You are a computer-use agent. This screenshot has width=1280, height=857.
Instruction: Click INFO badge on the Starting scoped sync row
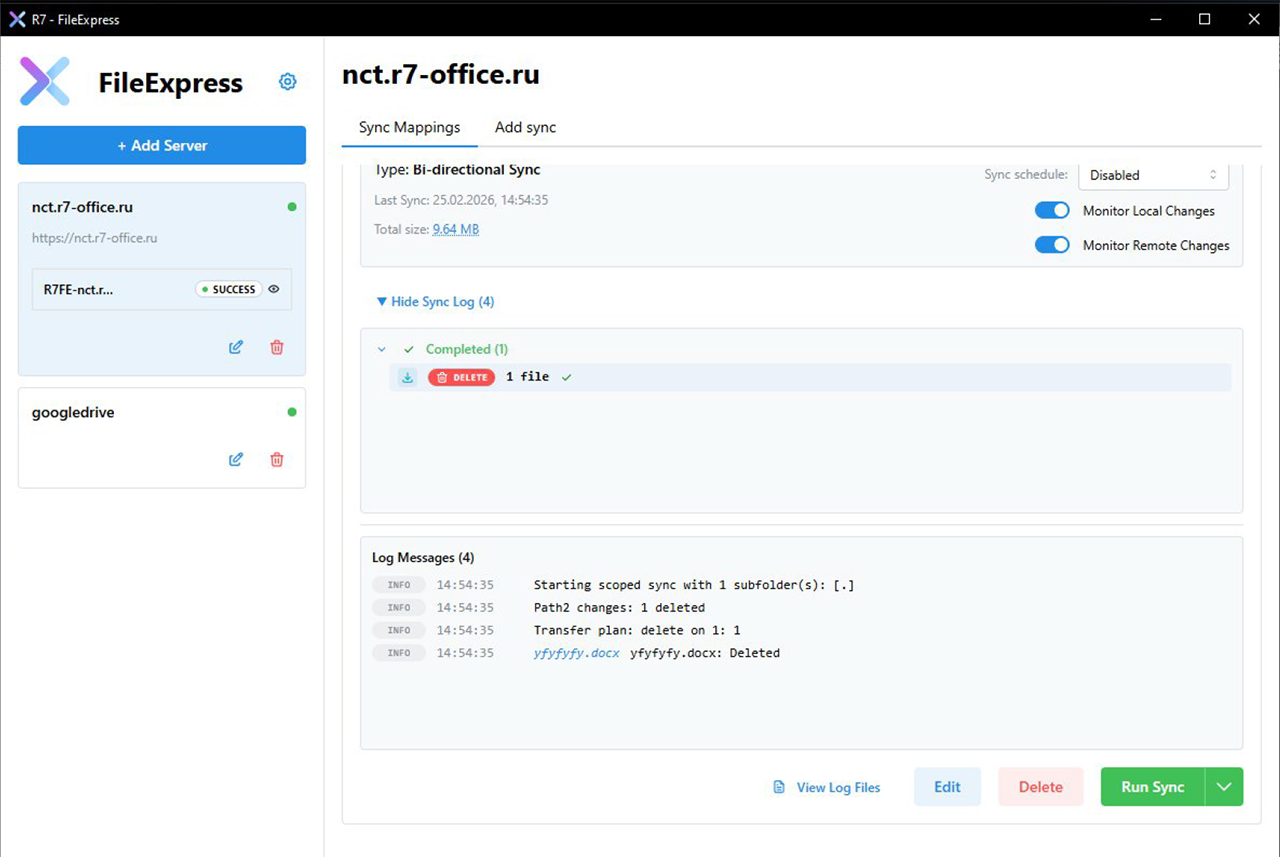coord(399,585)
